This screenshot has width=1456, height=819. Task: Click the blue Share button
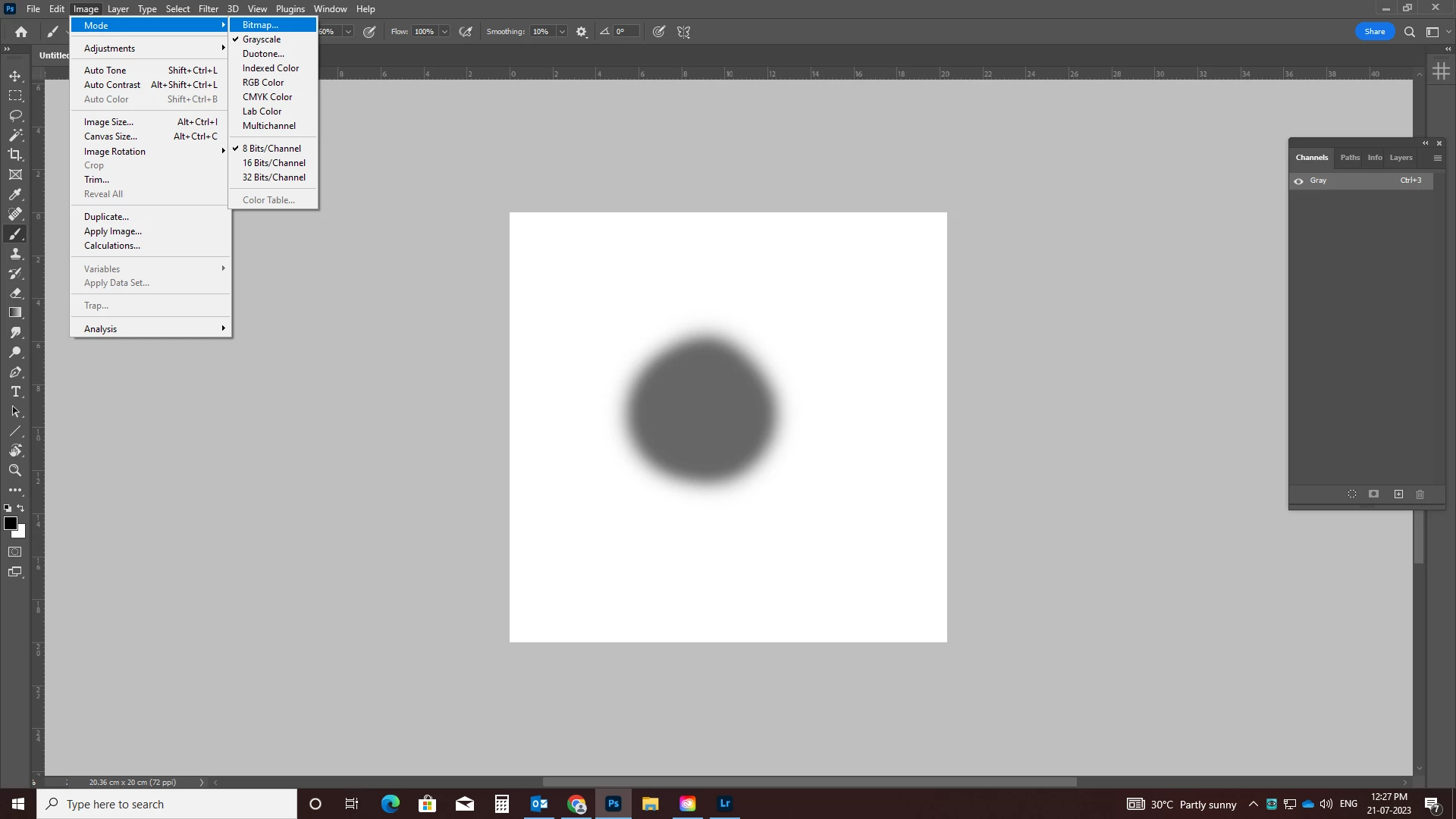tap(1374, 32)
